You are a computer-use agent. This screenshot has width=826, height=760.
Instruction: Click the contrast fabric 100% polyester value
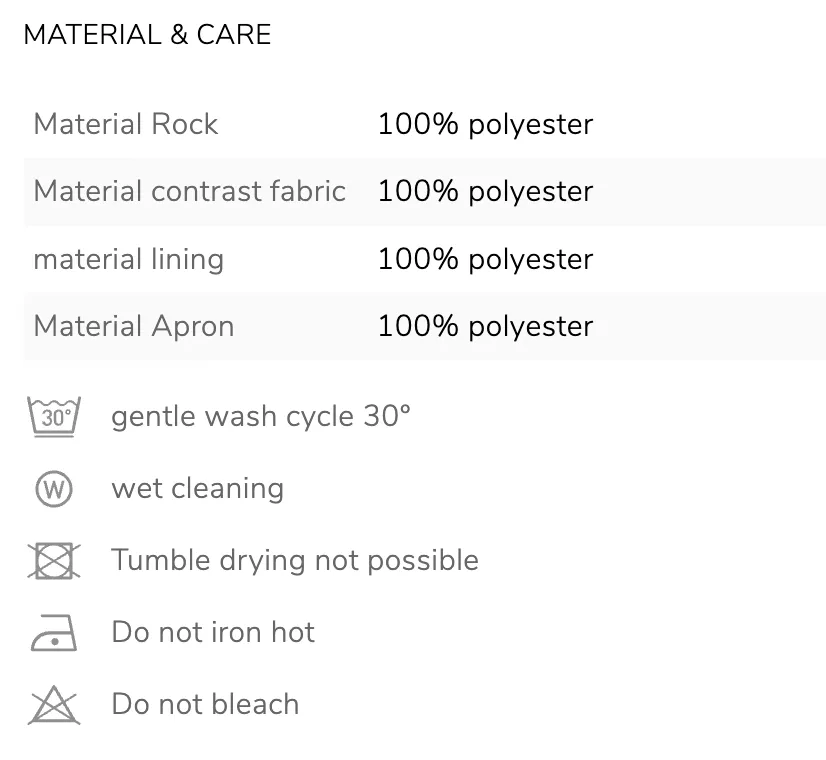486,192
